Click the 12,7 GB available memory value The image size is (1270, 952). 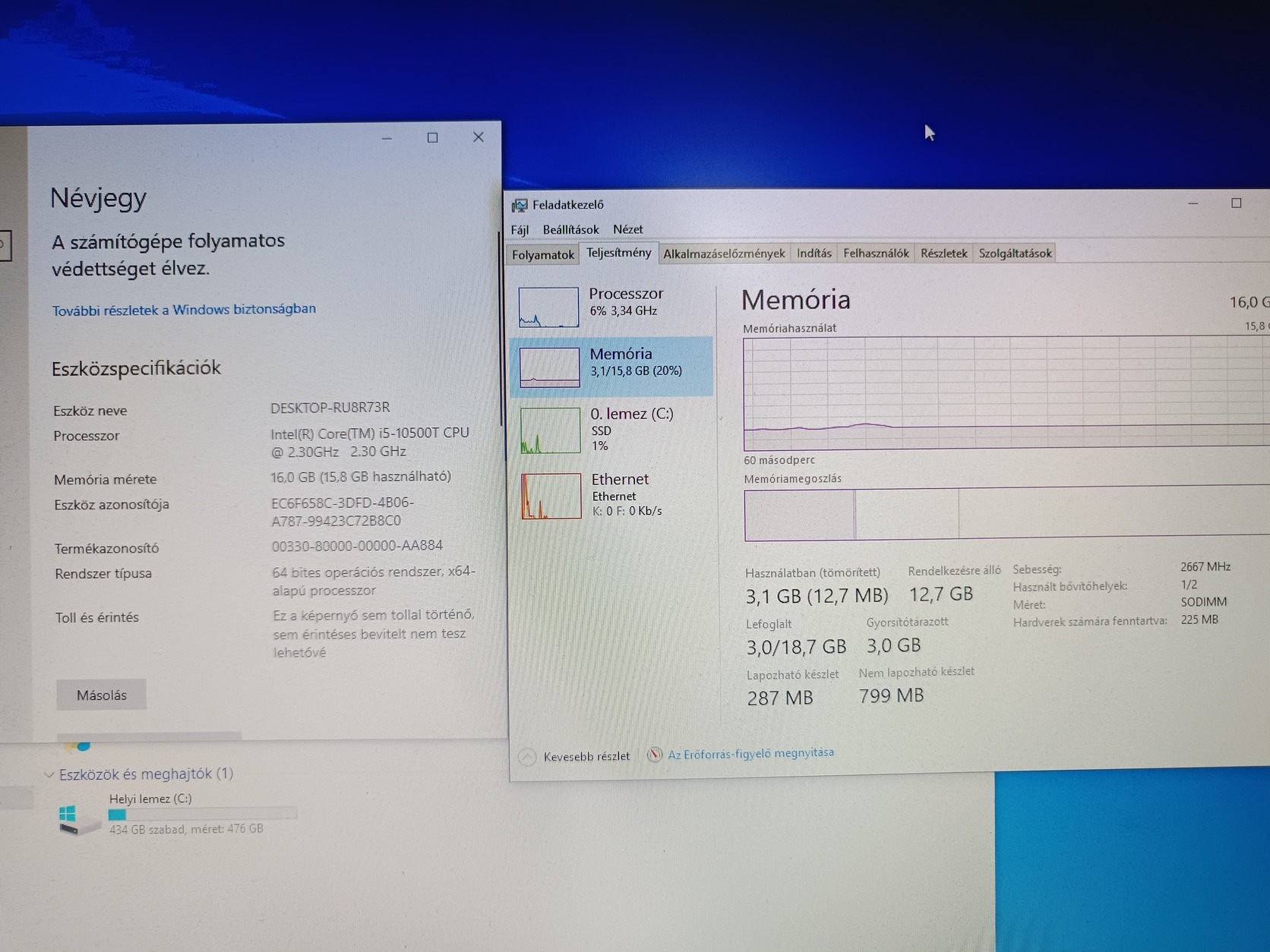pos(941,594)
